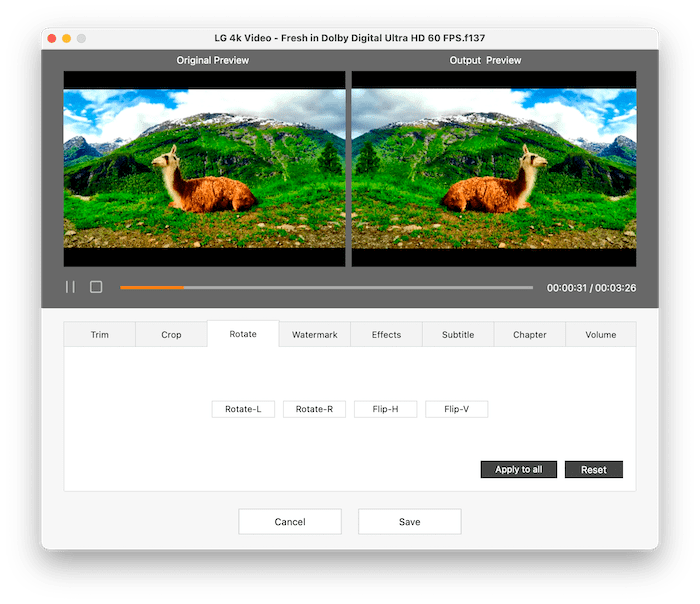Image resolution: width=700 pixels, height=604 pixels.
Task: Open the Chapter tab
Action: coord(529,334)
